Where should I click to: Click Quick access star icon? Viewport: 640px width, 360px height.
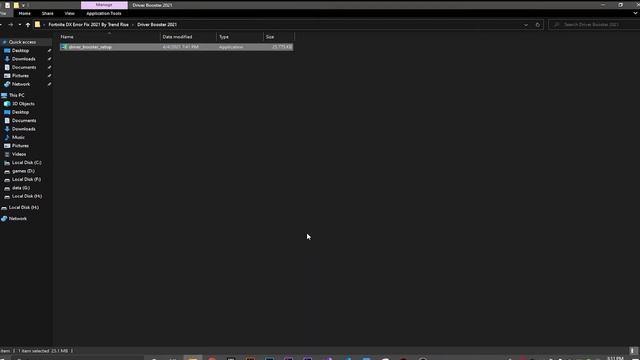(4, 42)
